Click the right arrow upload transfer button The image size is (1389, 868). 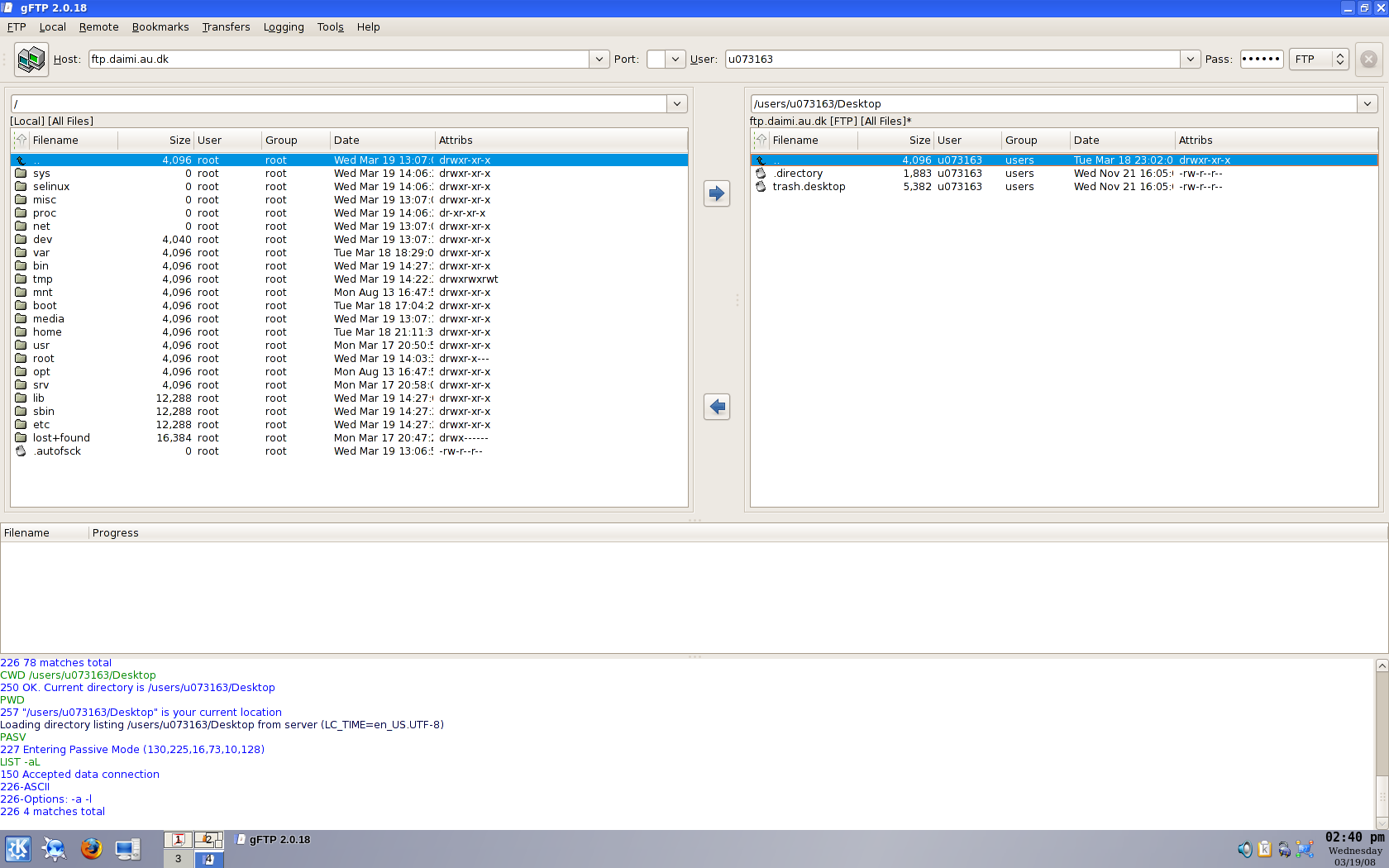point(717,193)
